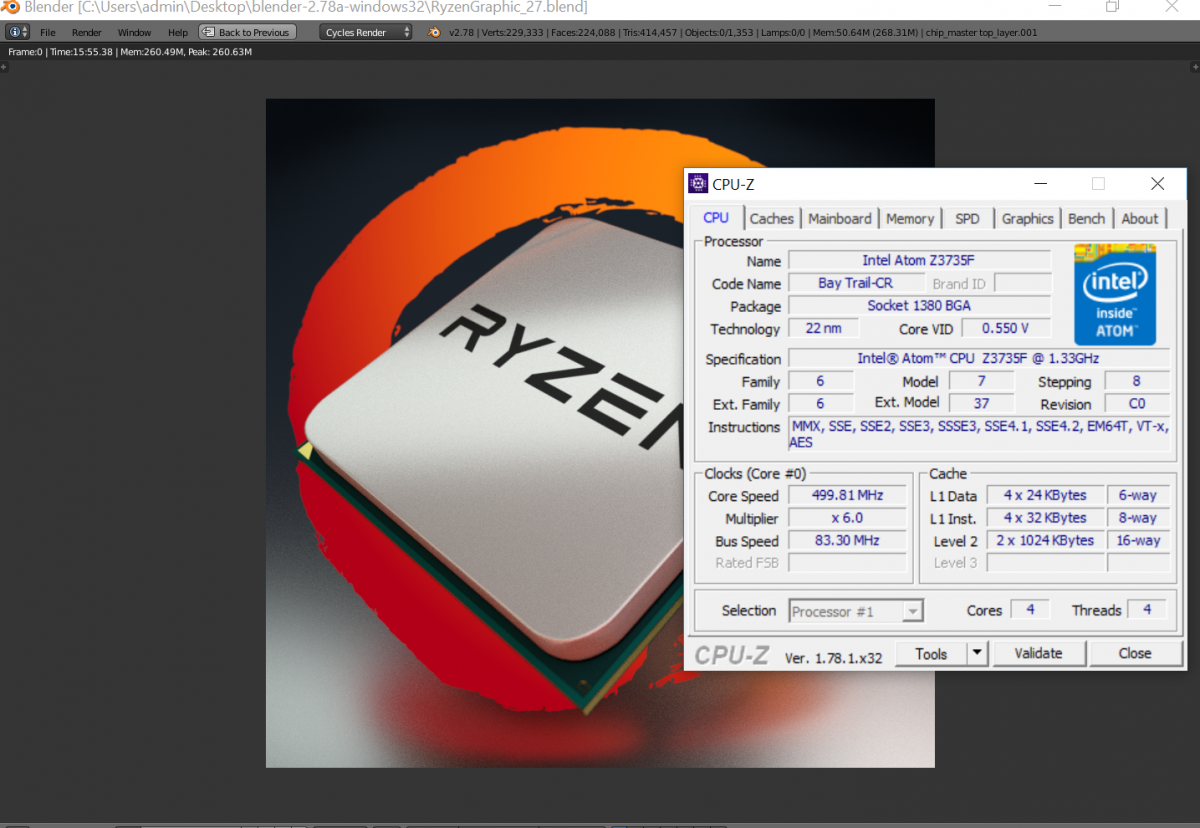
Task: Switch to the About tab in CPU-Z
Action: coord(1140,219)
